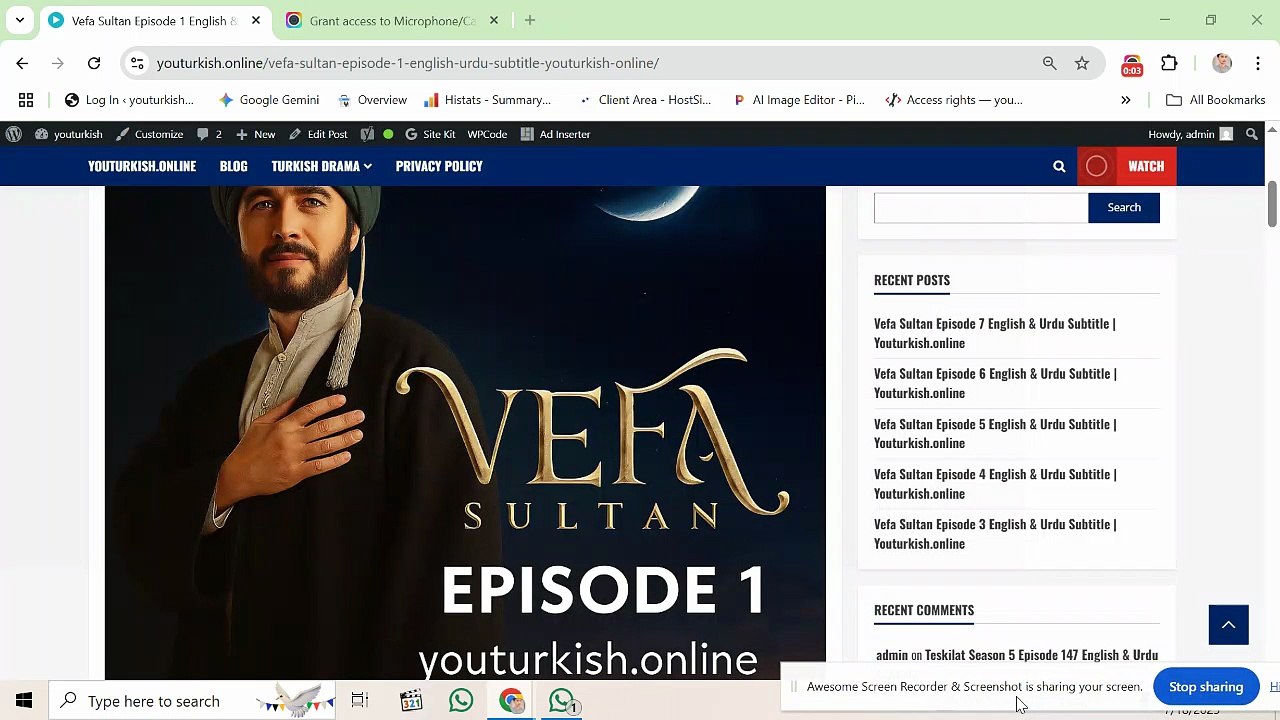The image size is (1280, 720).
Task: Open the Apps grid in bookmarks bar
Action: tap(26, 100)
